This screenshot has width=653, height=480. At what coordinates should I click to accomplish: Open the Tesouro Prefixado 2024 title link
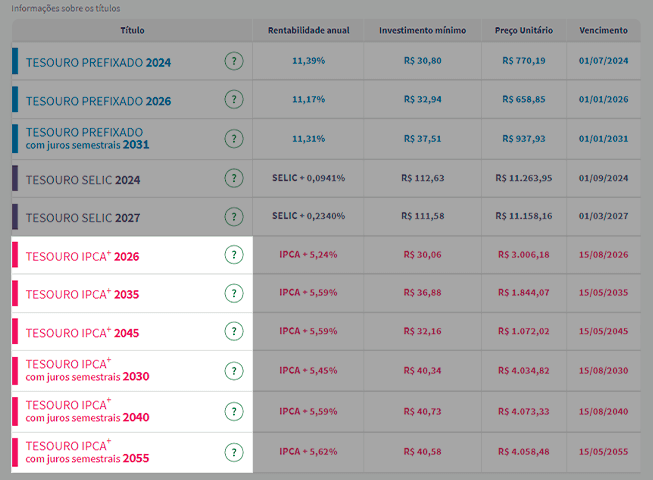click(98, 63)
